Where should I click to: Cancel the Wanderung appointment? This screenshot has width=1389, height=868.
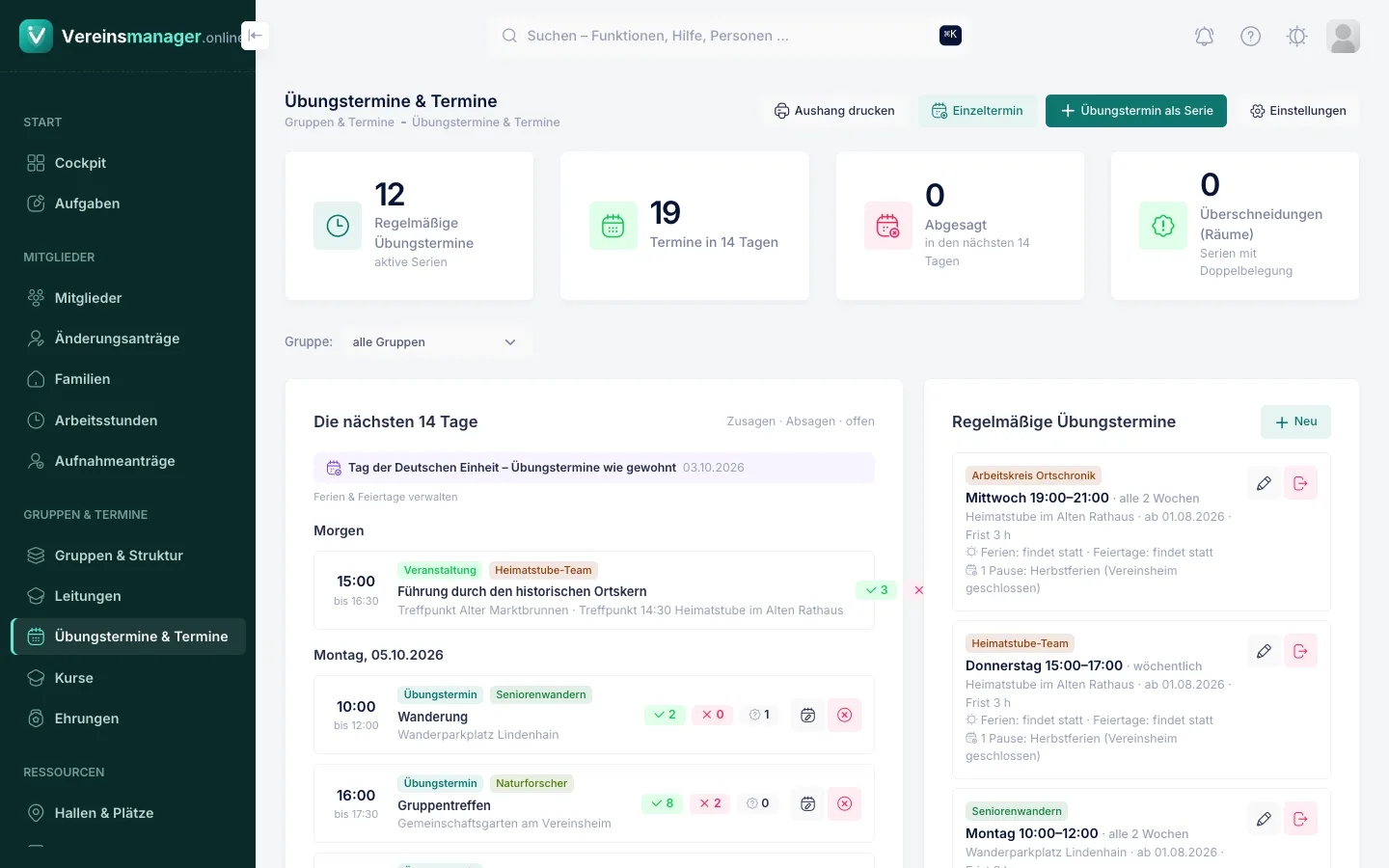844,715
